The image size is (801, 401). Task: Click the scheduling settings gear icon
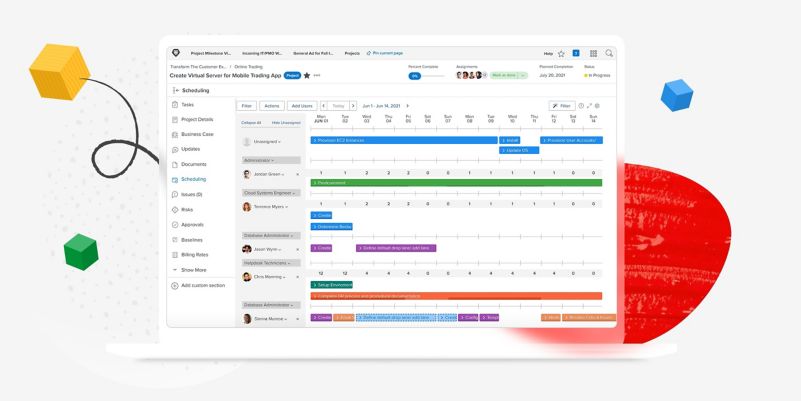click(598, 105)
